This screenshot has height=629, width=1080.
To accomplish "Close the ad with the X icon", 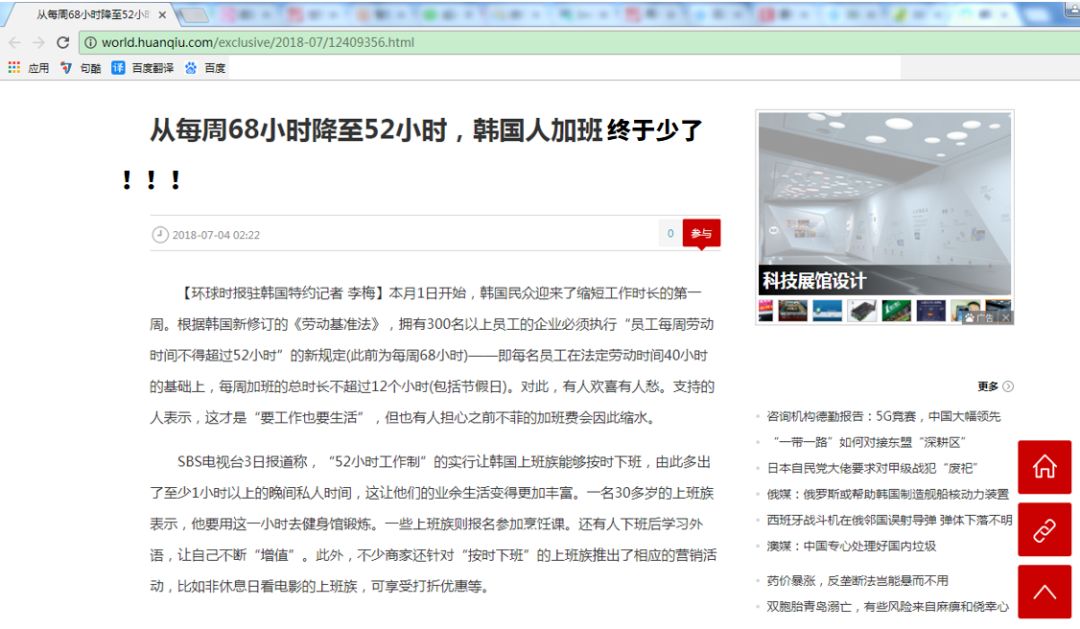I will click(x=1006, y=317).
